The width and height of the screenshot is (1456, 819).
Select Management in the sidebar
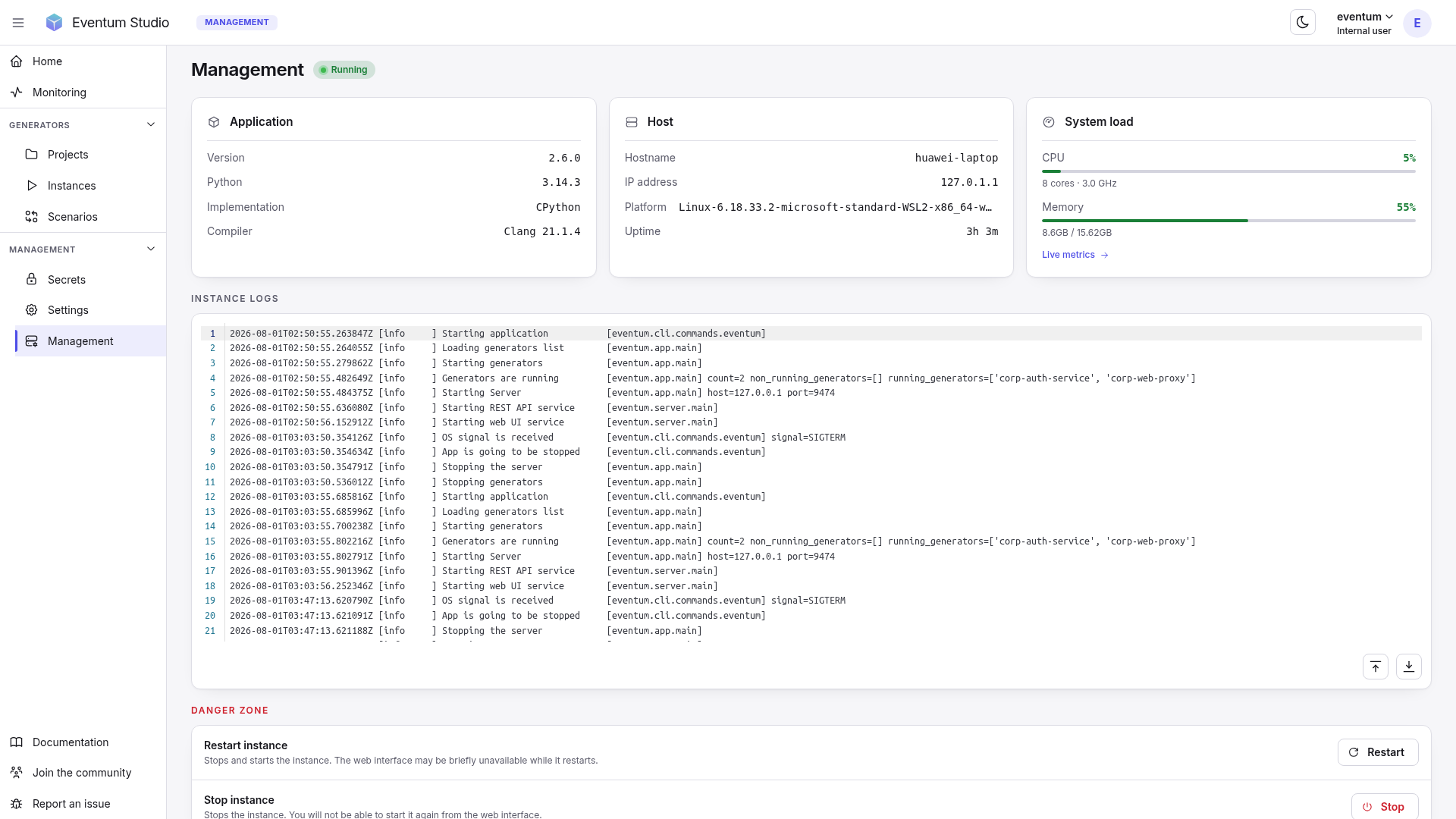(90, 341)
